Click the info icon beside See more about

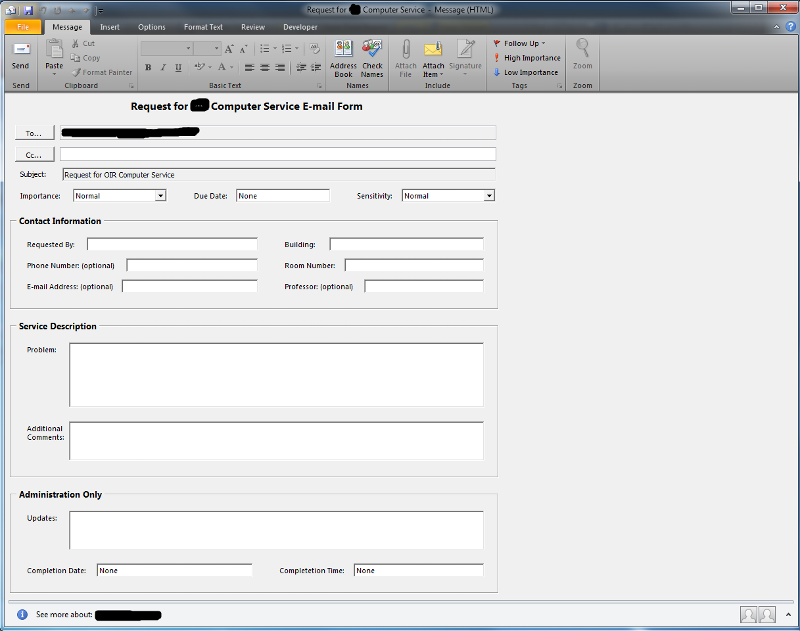pos(22,614)
